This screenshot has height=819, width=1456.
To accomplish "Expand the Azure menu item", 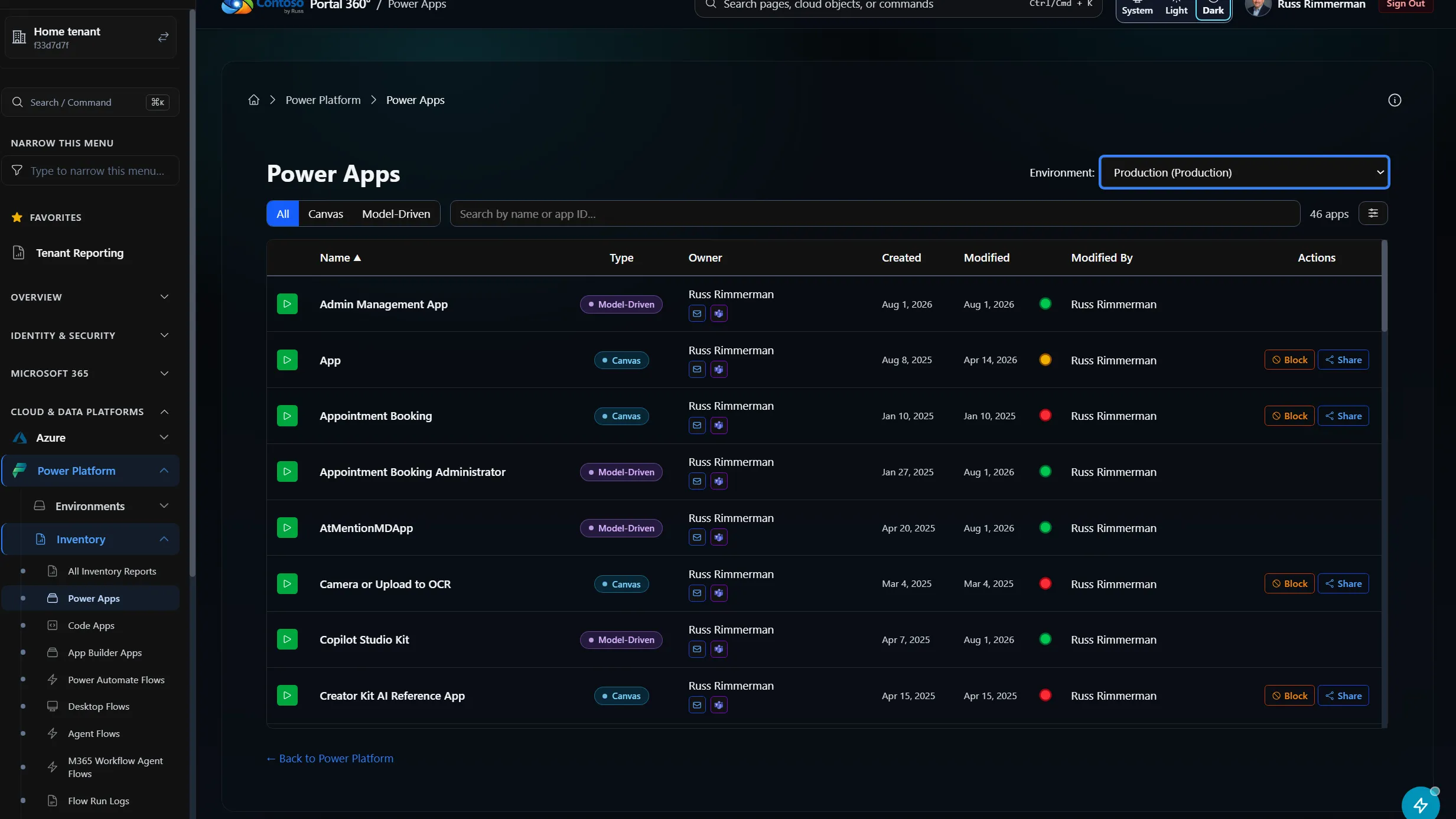I will (90, 438).
